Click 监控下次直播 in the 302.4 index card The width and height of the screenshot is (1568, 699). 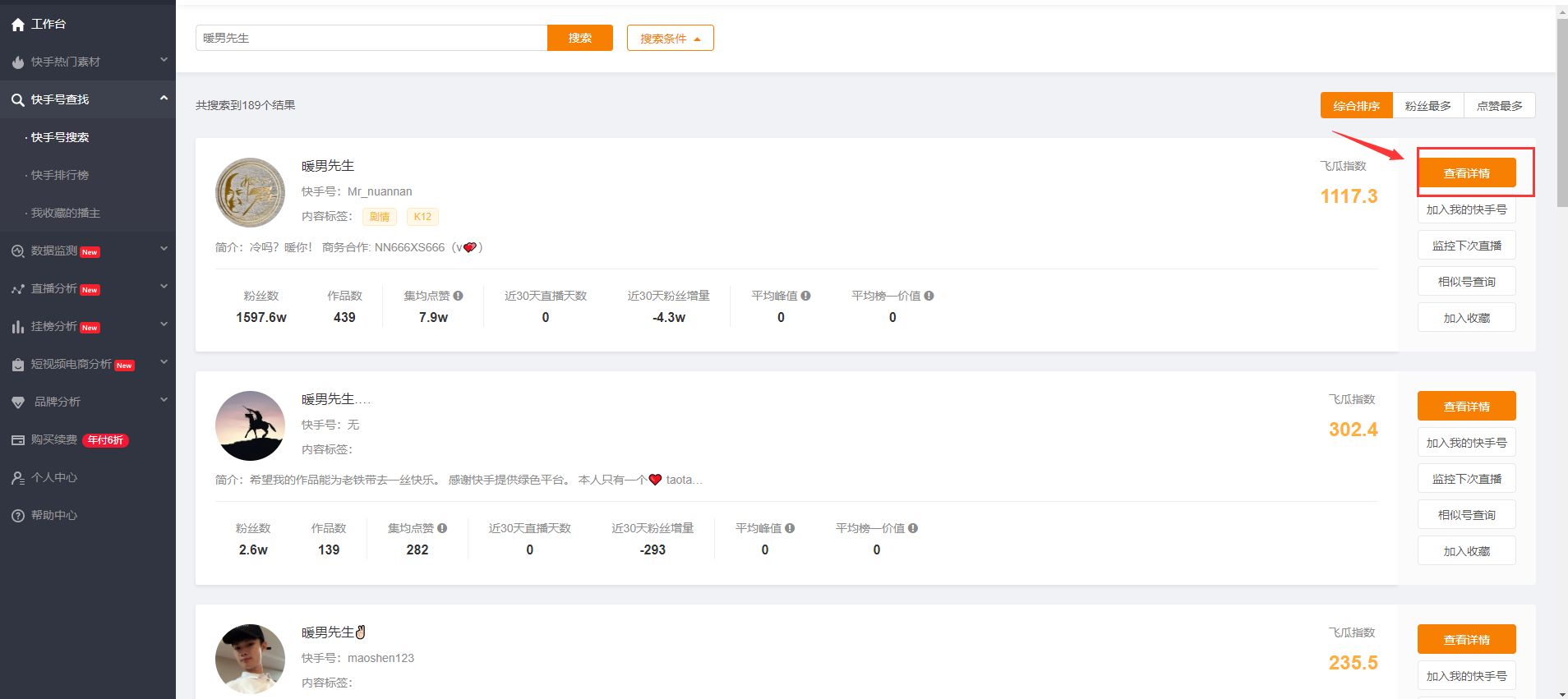pos(1467,479)
